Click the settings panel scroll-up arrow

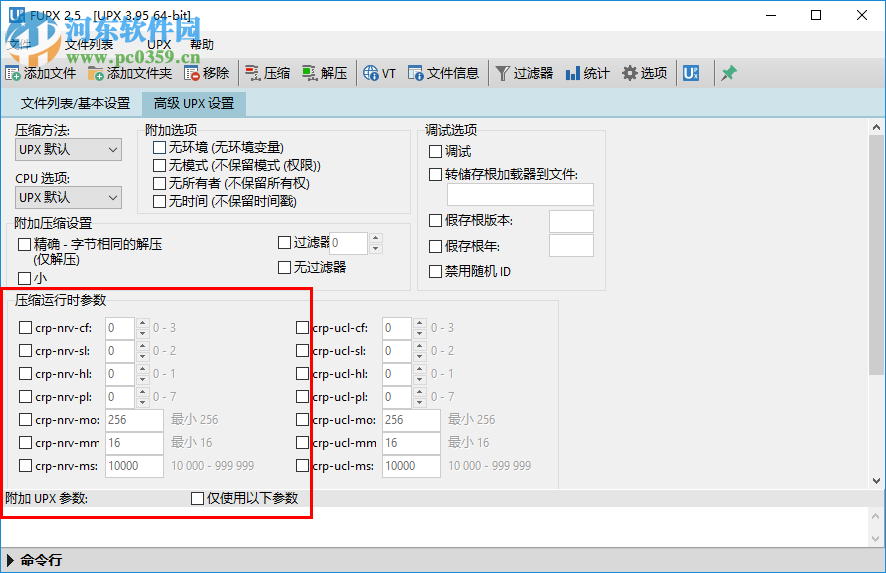pos(876,127)
